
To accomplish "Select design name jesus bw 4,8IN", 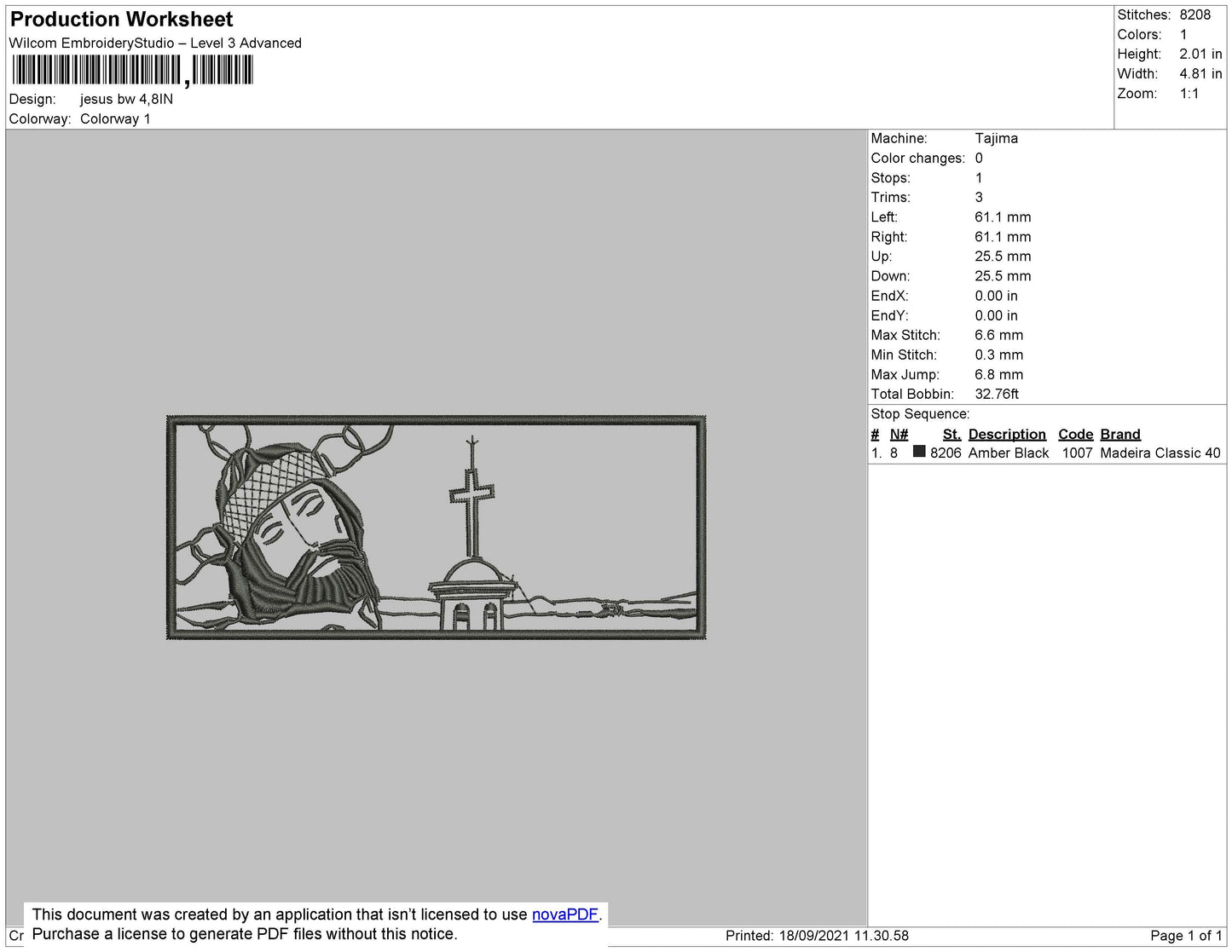I will coord(126,99).
